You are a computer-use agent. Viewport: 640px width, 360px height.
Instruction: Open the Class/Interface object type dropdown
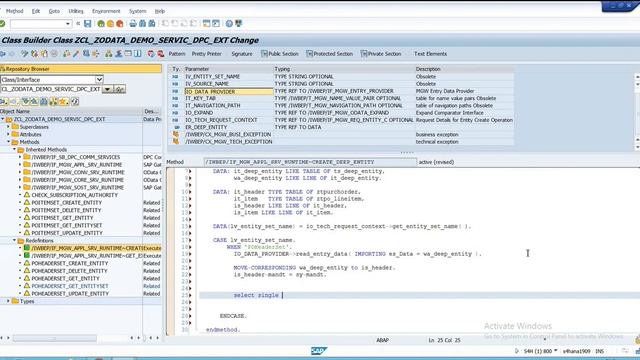(x=99, y=80)
